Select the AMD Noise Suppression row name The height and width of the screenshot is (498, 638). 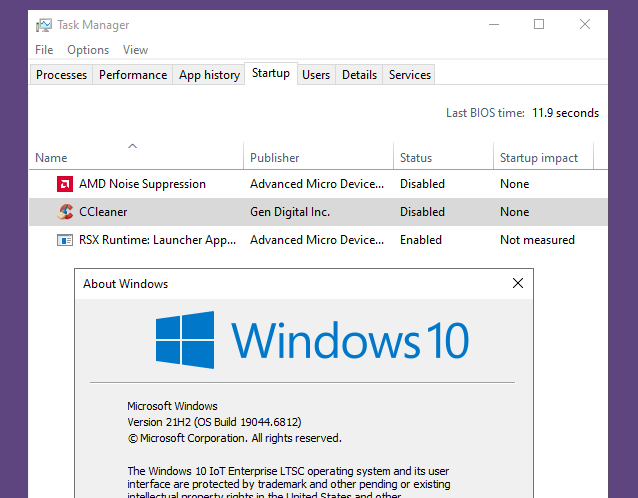click(142, 184)
